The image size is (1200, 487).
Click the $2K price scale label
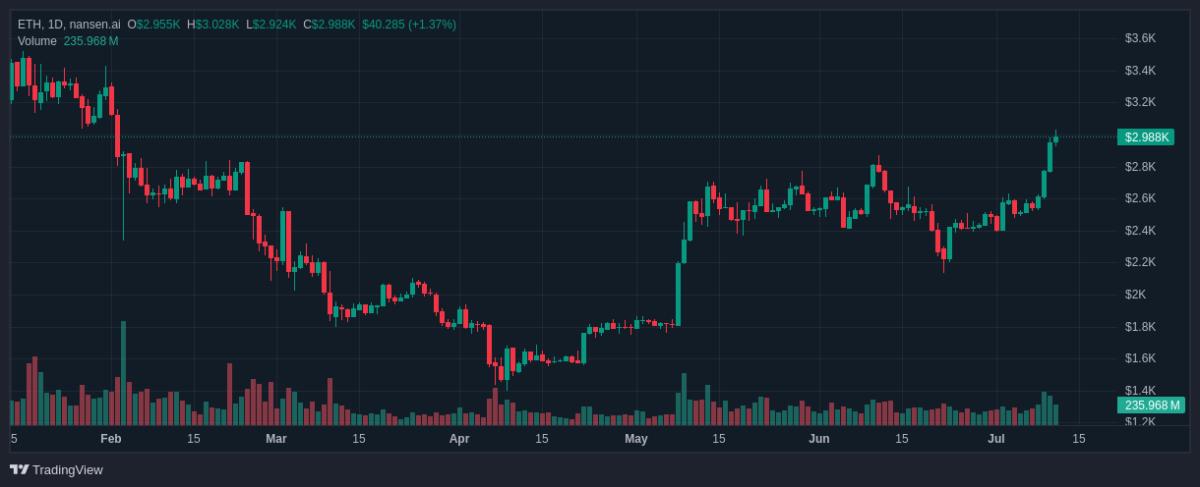[1135, 294]
